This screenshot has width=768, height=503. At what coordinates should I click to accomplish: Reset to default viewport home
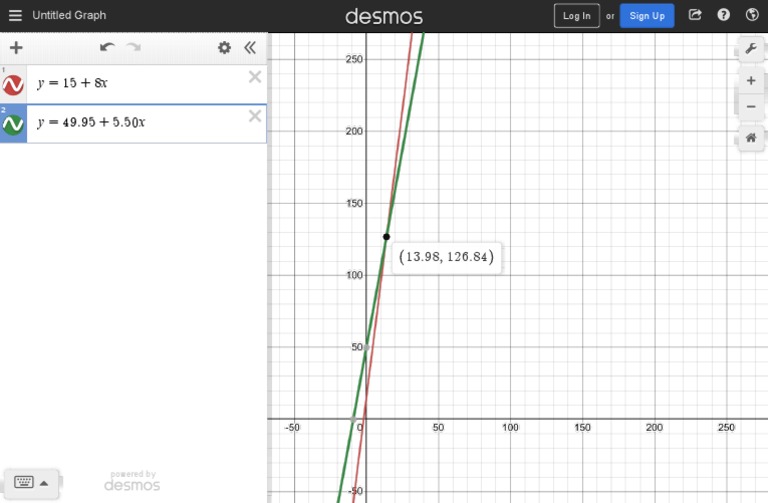coord(750,138)
